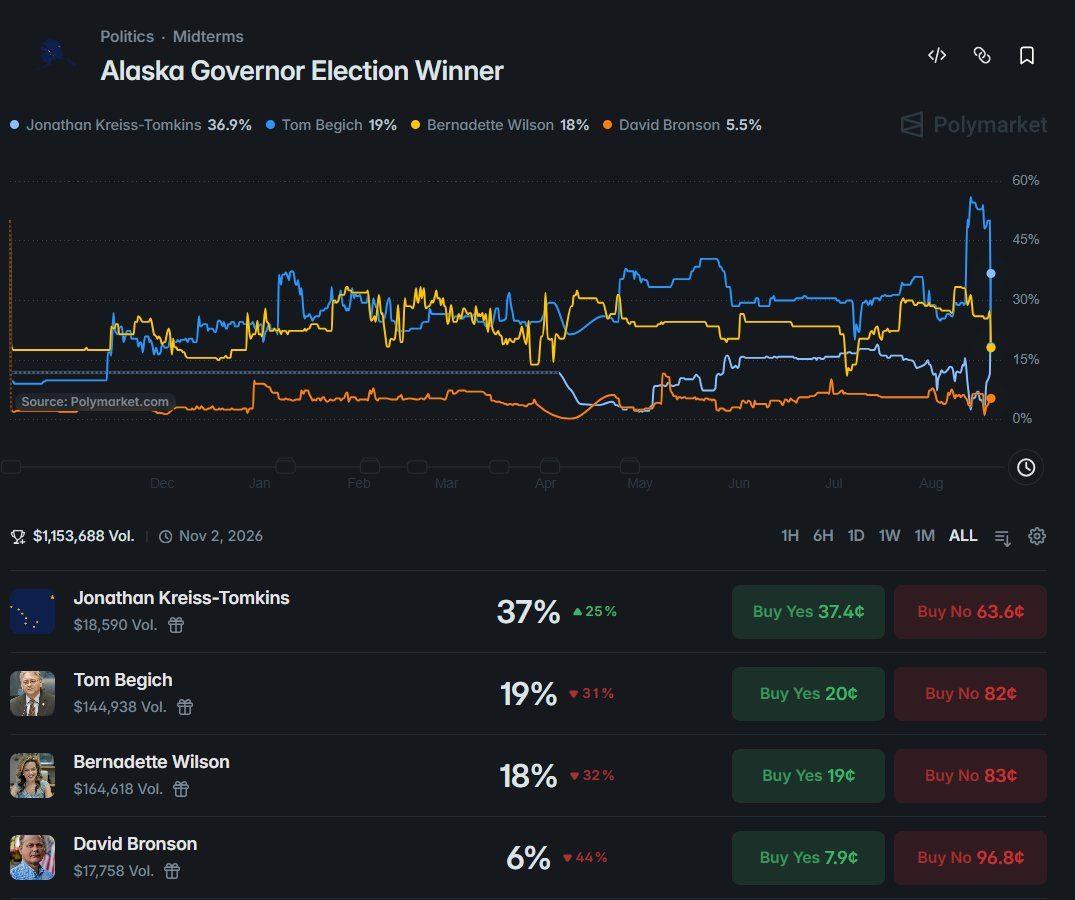
Task: Click Bernadette Wilson's profile thumbnail
Action: click(32, 775)
